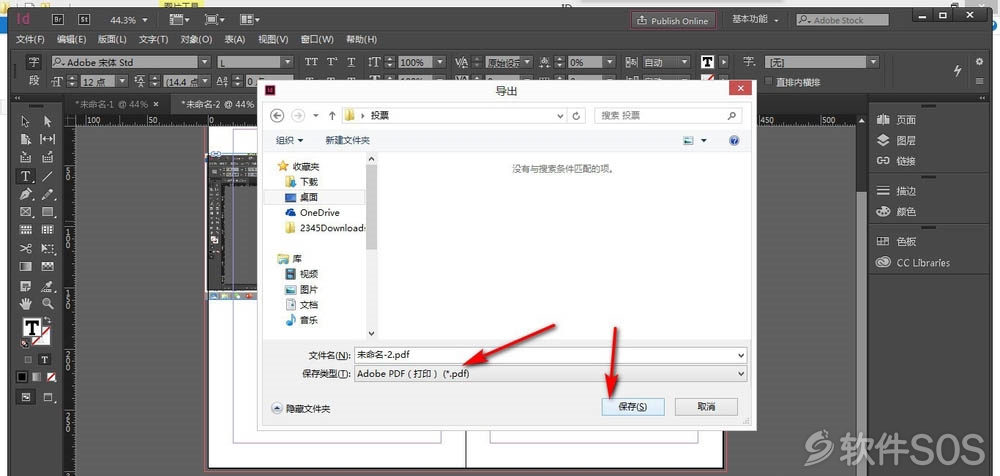
Task: Toggle formatting affects text button
Action: tap(44, 360)
